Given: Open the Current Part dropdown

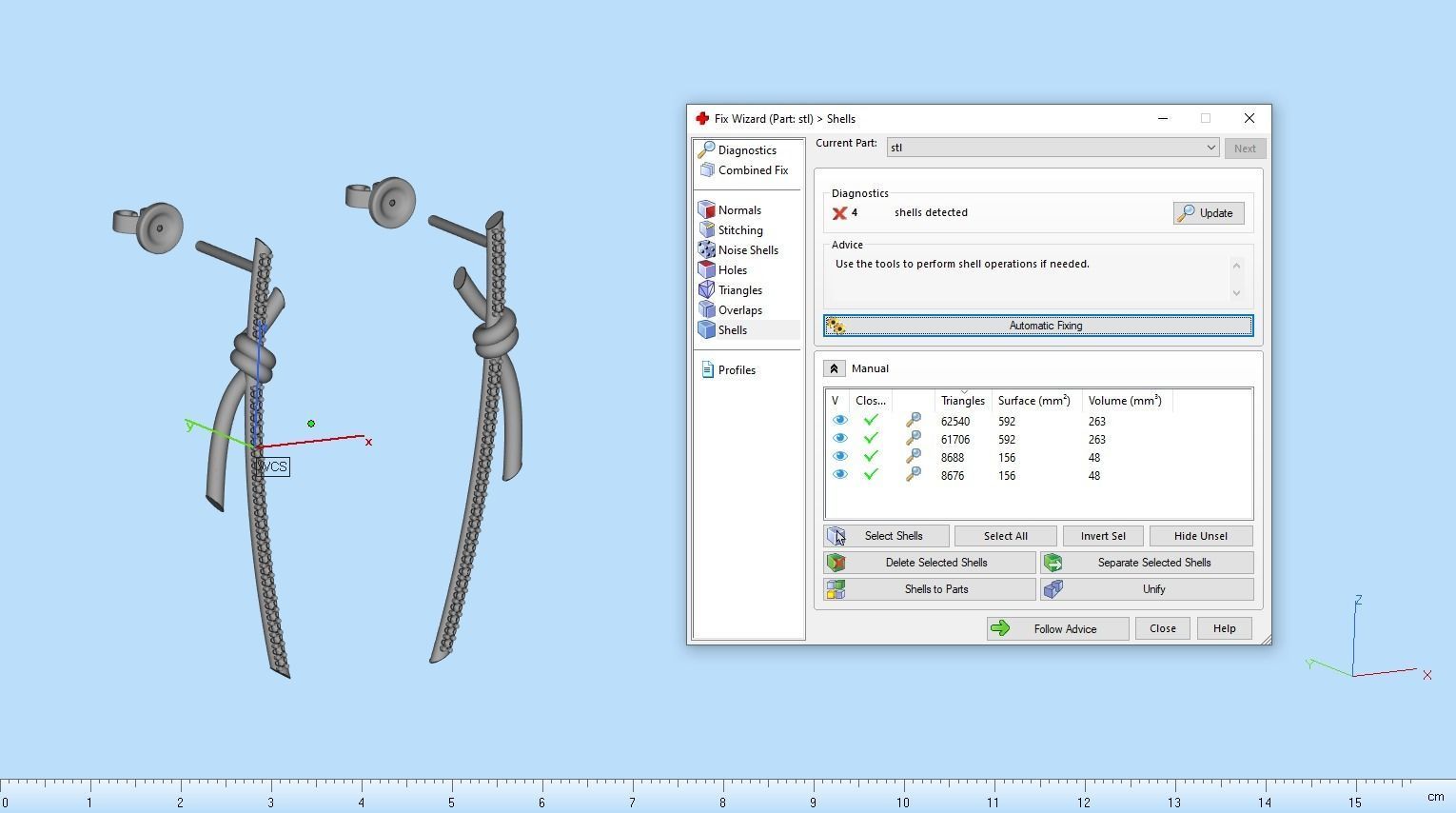Looking at the screenshot, I should 1053,148.
